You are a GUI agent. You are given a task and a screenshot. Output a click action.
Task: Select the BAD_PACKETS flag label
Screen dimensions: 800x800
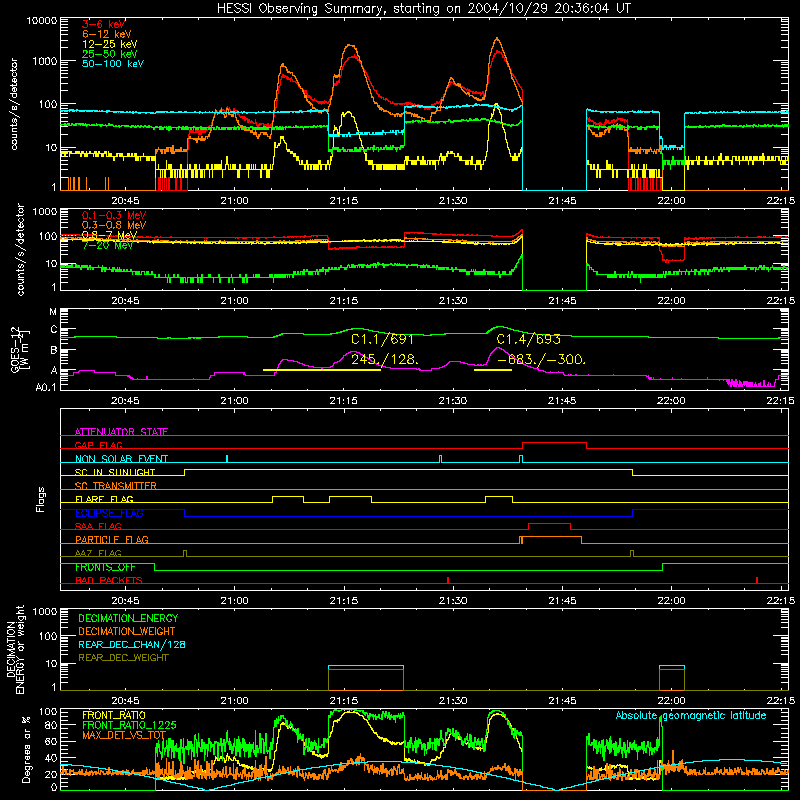(x=109, y=580)
